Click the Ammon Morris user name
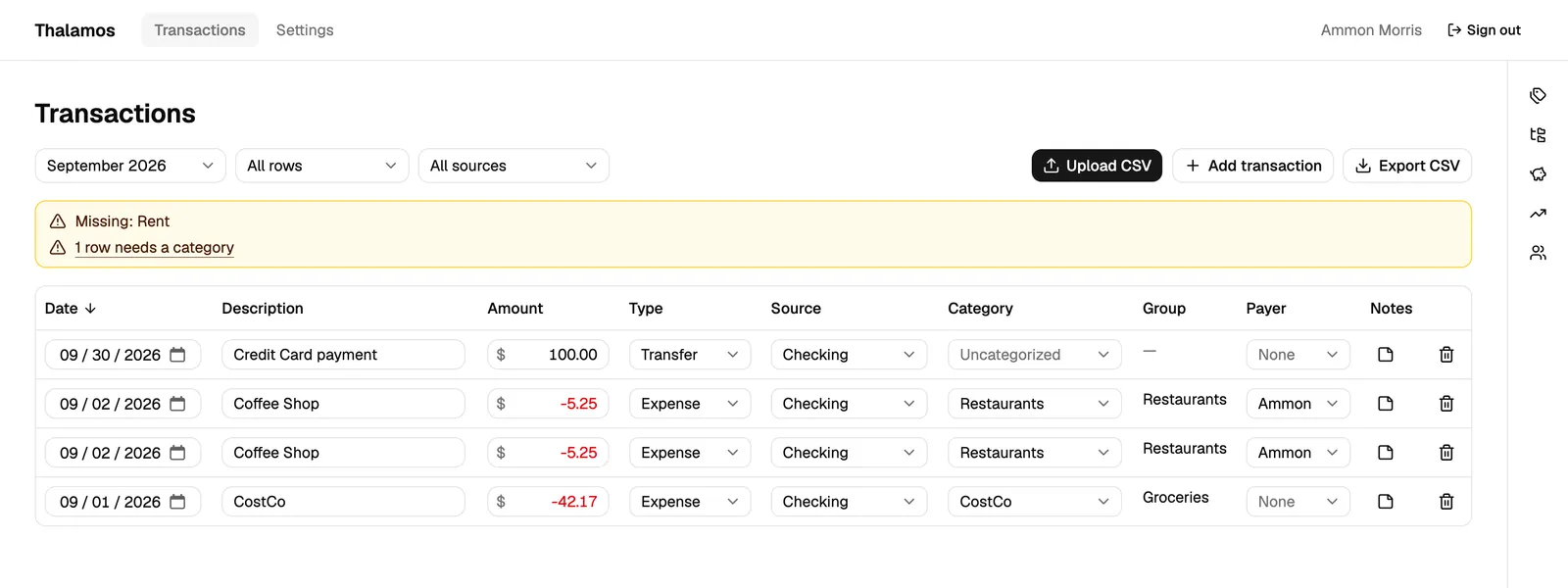1568x588 pixels. click(1371, 30)
